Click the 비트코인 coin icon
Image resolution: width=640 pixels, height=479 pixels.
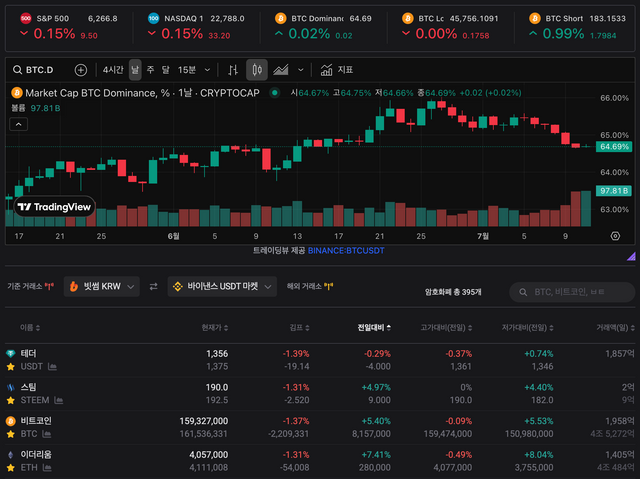tap(11, 421)
